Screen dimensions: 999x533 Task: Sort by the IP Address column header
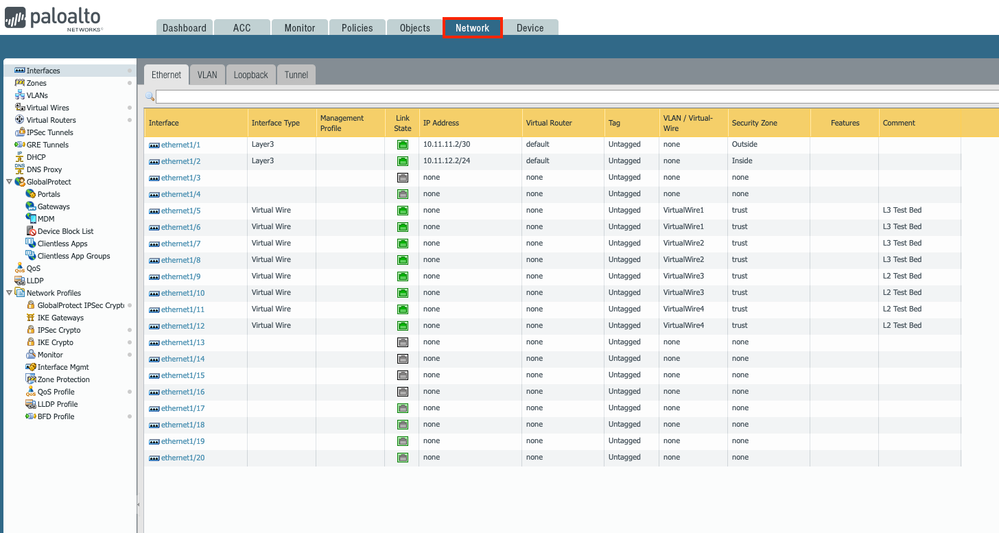point(441,123)
